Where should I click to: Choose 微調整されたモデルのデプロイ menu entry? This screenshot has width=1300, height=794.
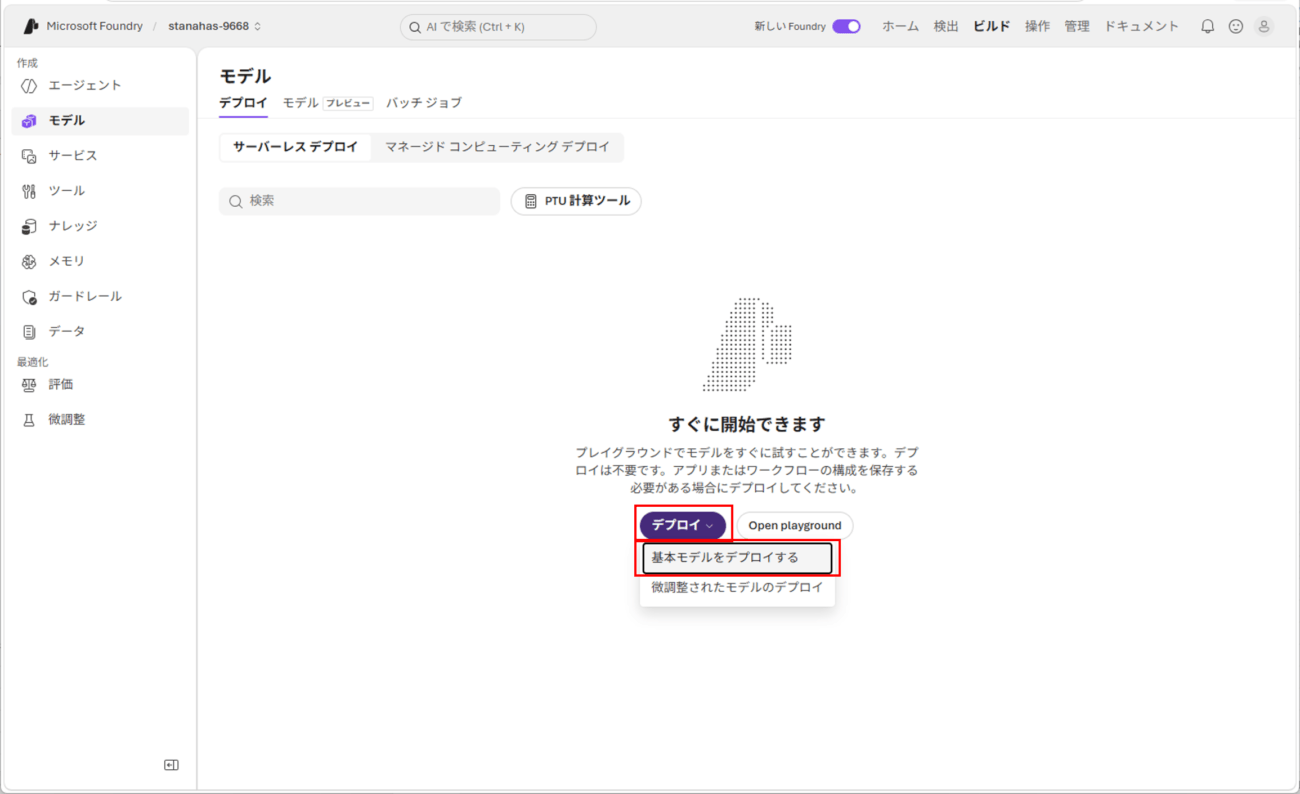point(737,588)
